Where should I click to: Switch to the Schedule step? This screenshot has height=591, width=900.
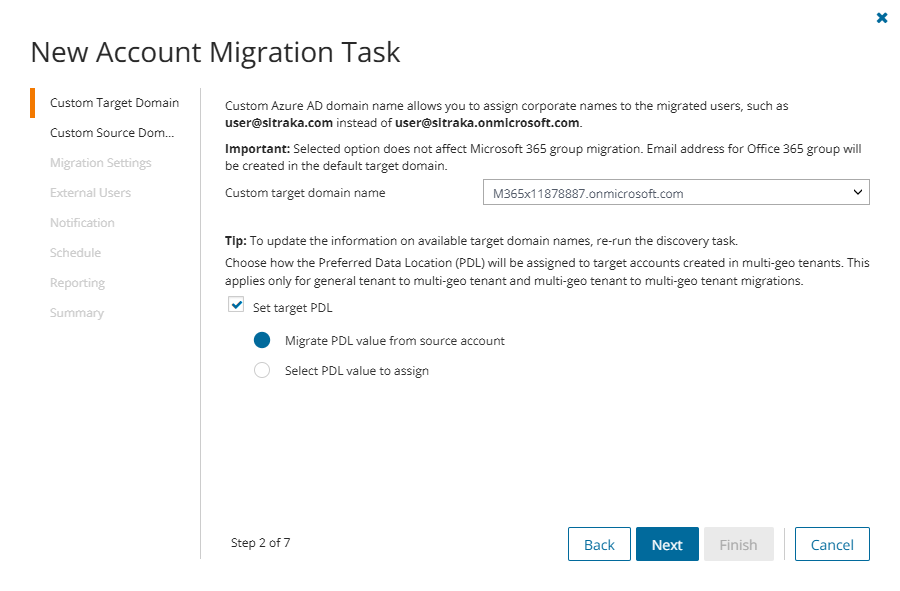(x=75, y=253)
